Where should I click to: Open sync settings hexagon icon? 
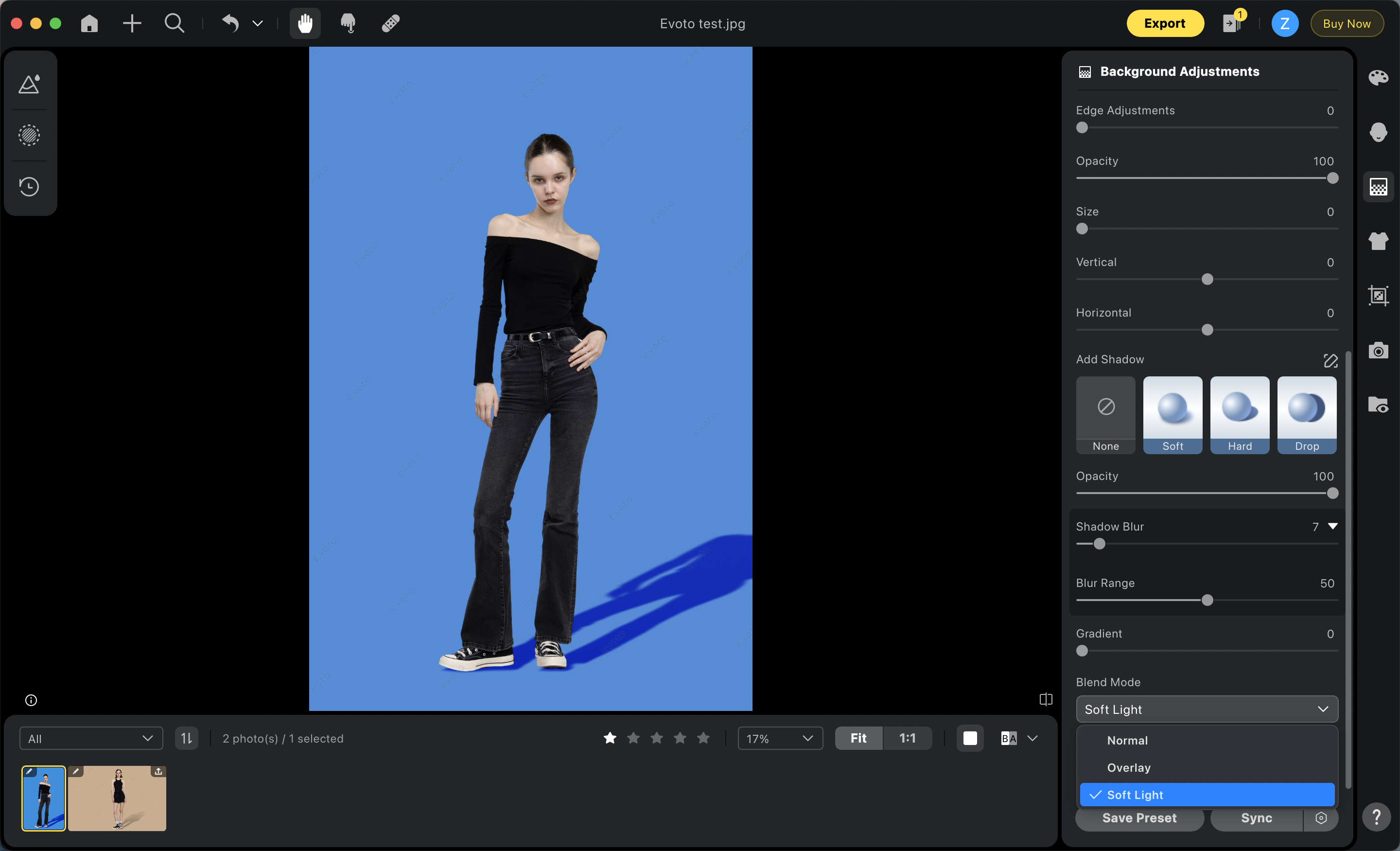pos(1321,818)
